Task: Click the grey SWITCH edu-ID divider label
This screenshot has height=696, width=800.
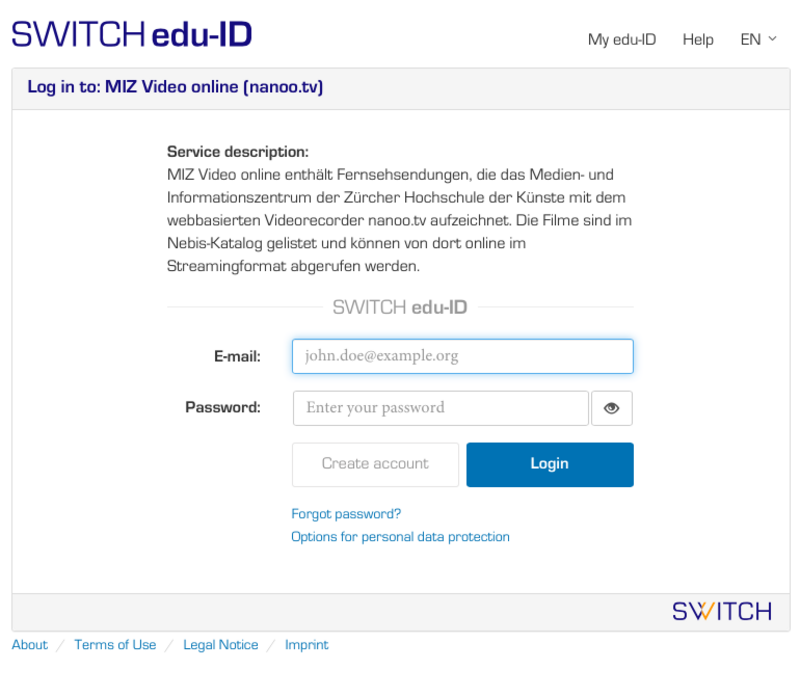Action: 400,307
